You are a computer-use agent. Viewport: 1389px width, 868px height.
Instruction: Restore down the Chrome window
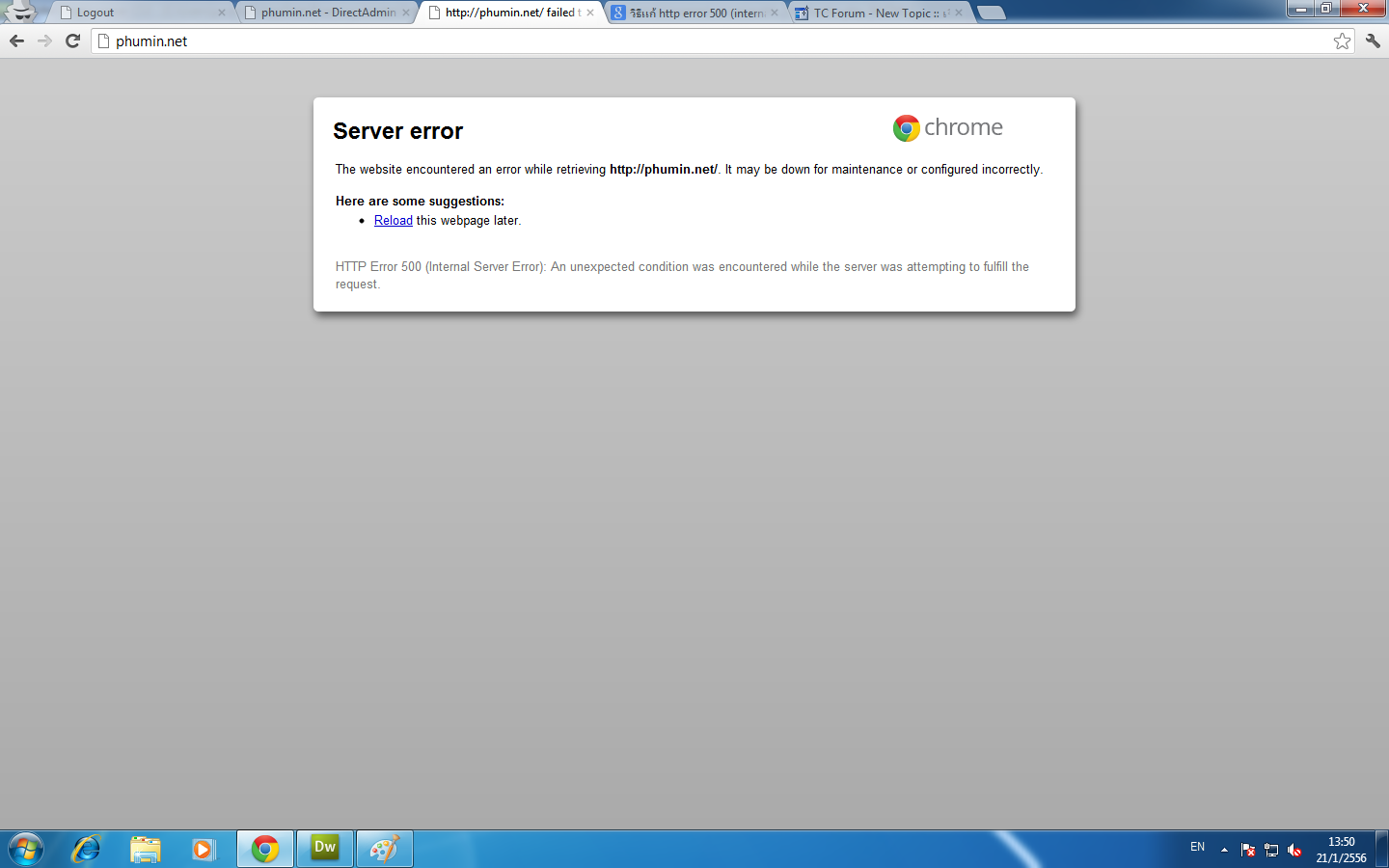tap(1326, 8)
